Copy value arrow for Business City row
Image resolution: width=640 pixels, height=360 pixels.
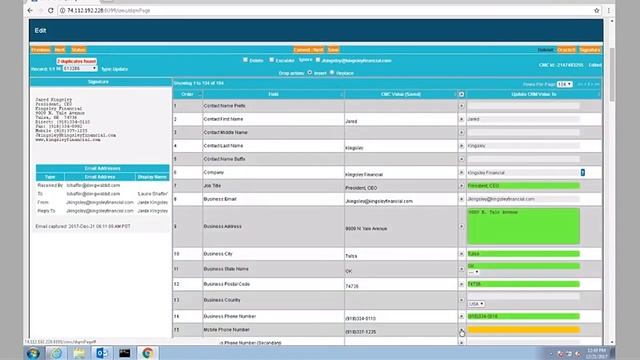point(461,254)
